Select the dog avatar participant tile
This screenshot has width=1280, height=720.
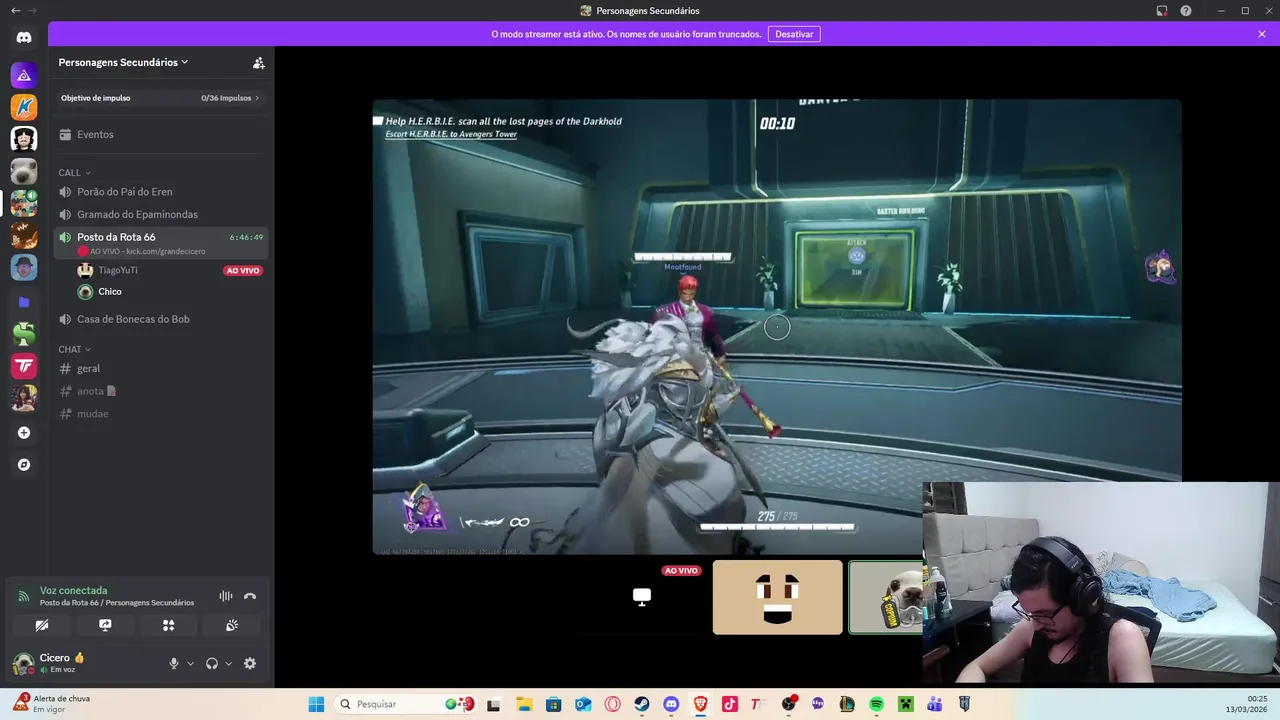(886, 597)
